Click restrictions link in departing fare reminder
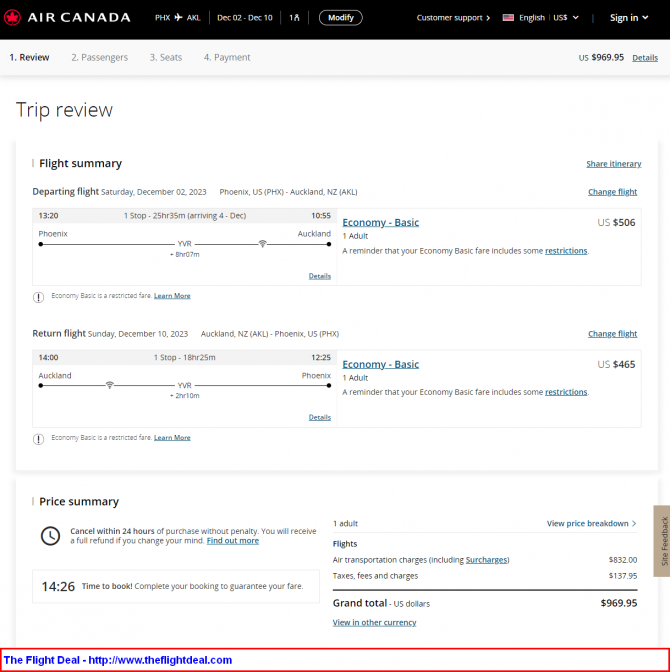Screen dimensions: 670x672 point(566,251)
